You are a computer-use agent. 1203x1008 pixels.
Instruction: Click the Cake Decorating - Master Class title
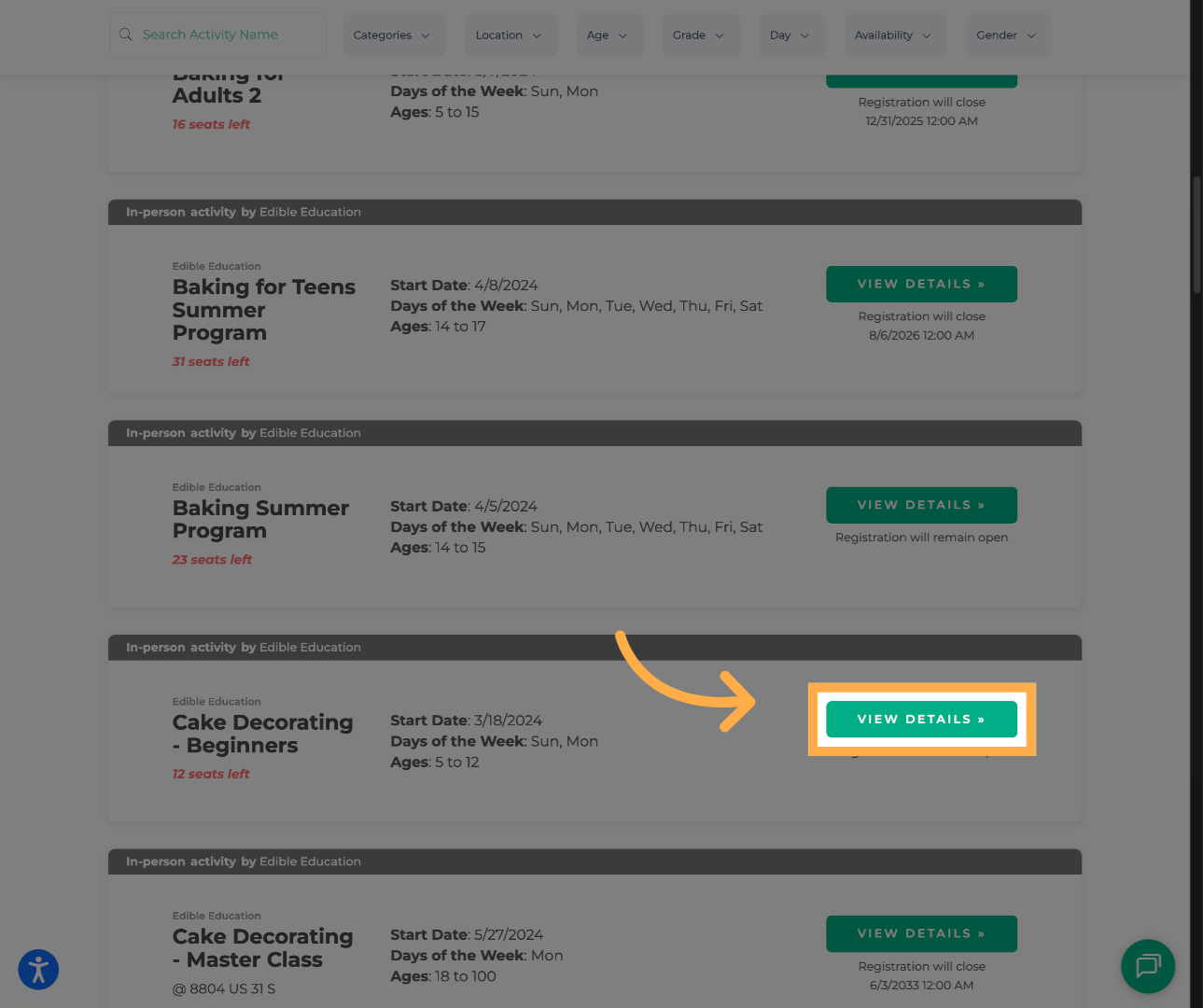click(x=262, y=947)
